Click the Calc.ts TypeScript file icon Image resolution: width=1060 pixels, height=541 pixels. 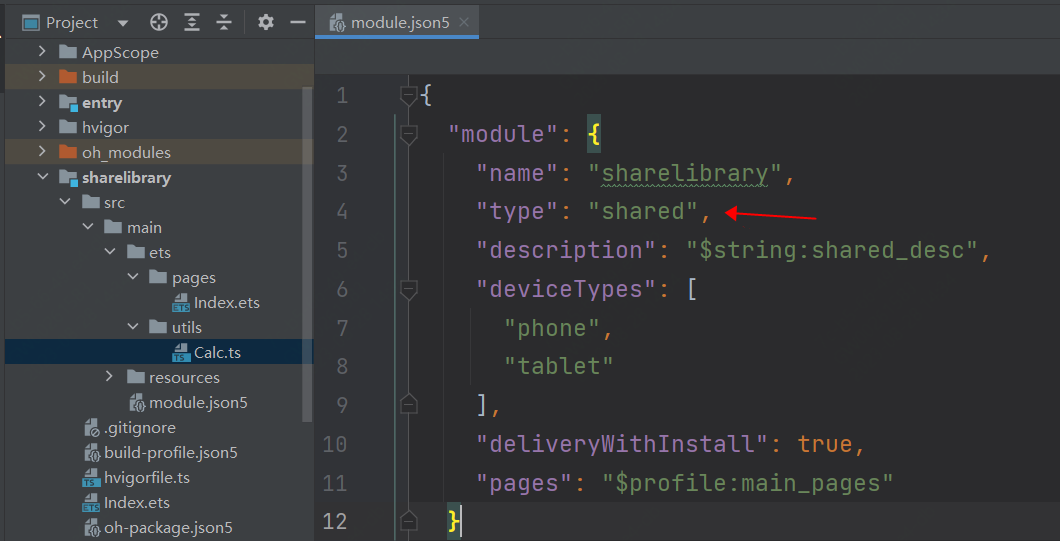(x=181, y=353)
